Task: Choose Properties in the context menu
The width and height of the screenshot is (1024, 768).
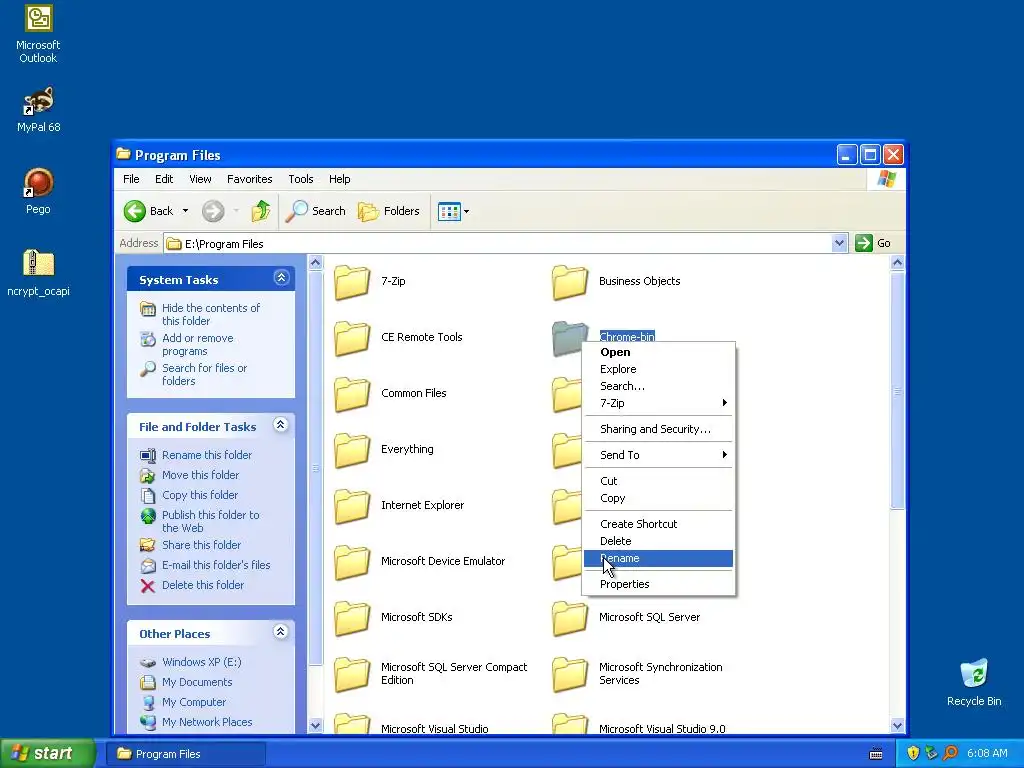Action: point(658,584)
